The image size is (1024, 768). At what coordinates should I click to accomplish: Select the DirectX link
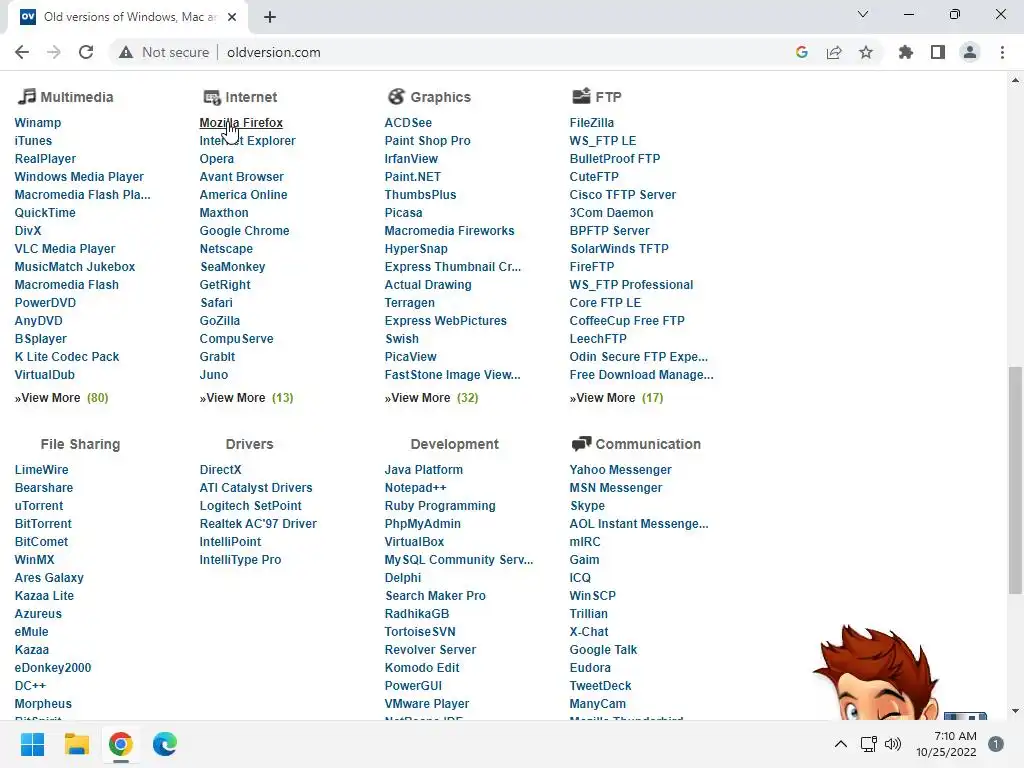pyautogui.click(x=221, y=470)
